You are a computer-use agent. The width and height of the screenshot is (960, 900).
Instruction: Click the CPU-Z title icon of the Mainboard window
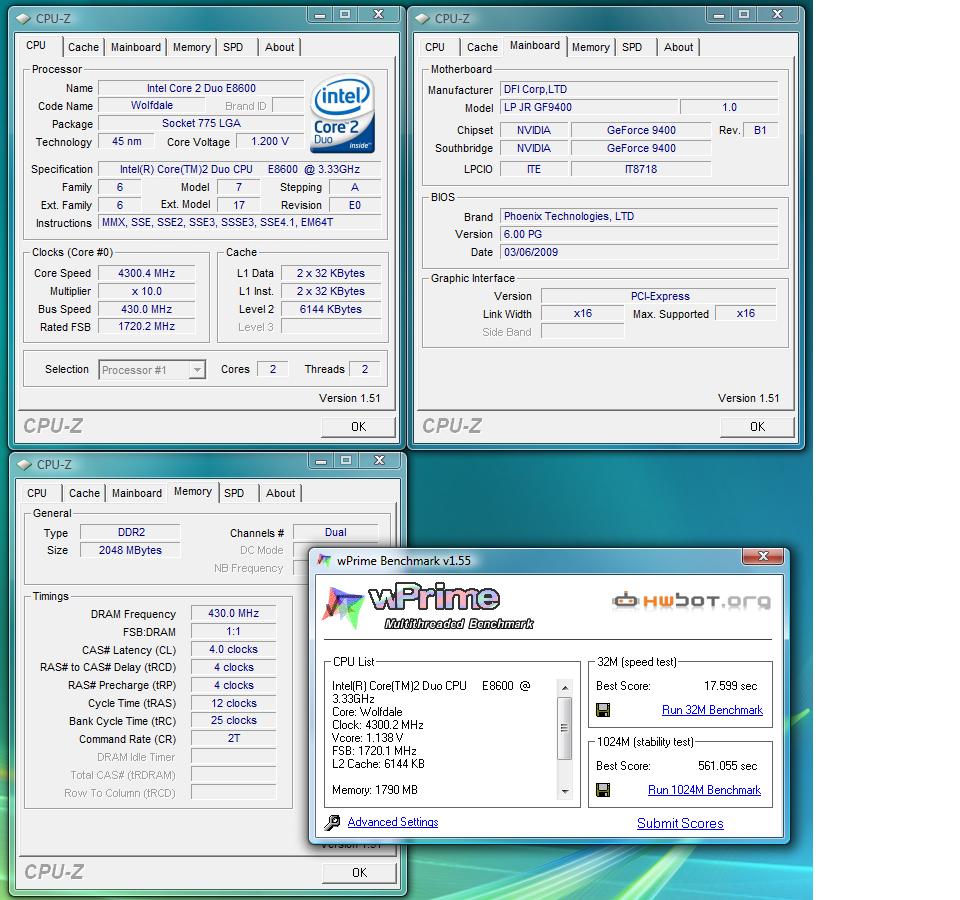[x=422, y=18]
